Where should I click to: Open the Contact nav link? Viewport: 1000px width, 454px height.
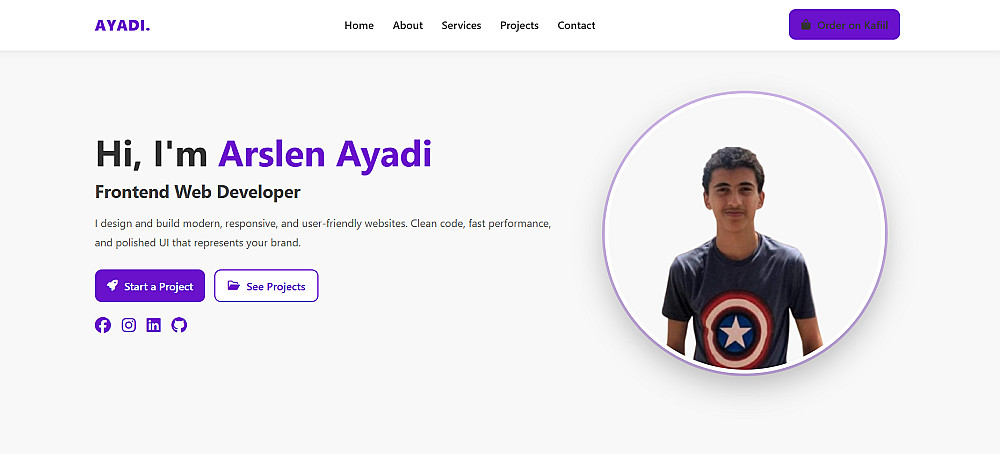tap(577, 26)
